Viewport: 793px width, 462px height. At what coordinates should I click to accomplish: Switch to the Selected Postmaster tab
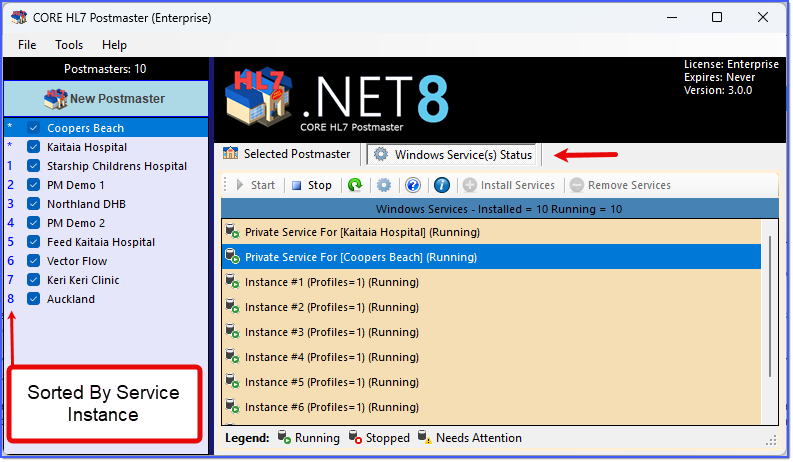tap(287, 154)
